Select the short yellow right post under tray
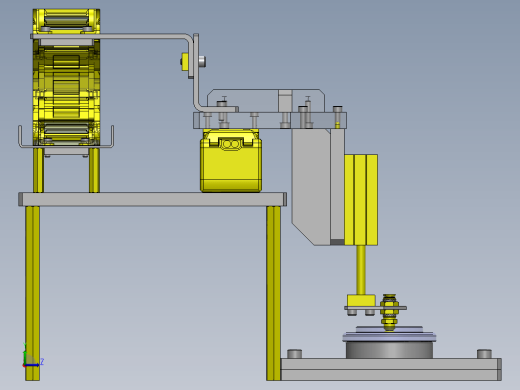 94,170
